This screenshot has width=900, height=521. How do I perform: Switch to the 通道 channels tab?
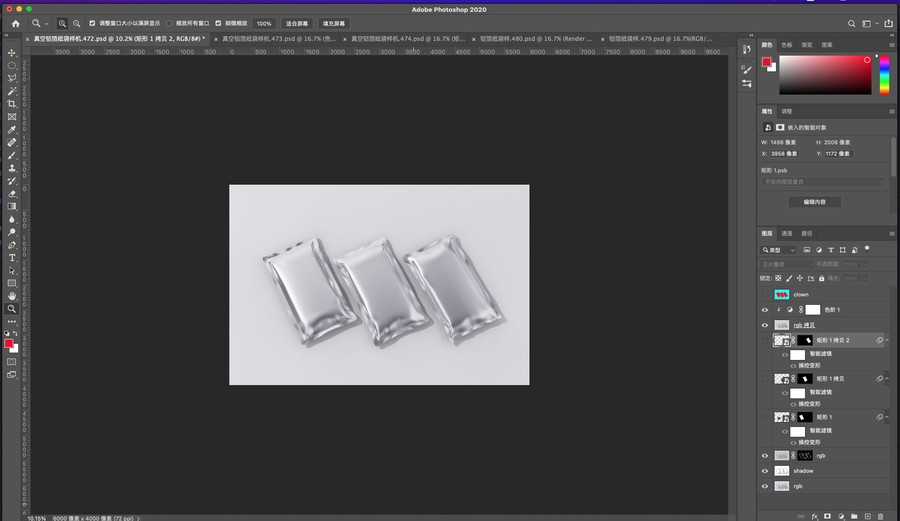(x=787, y=234)
